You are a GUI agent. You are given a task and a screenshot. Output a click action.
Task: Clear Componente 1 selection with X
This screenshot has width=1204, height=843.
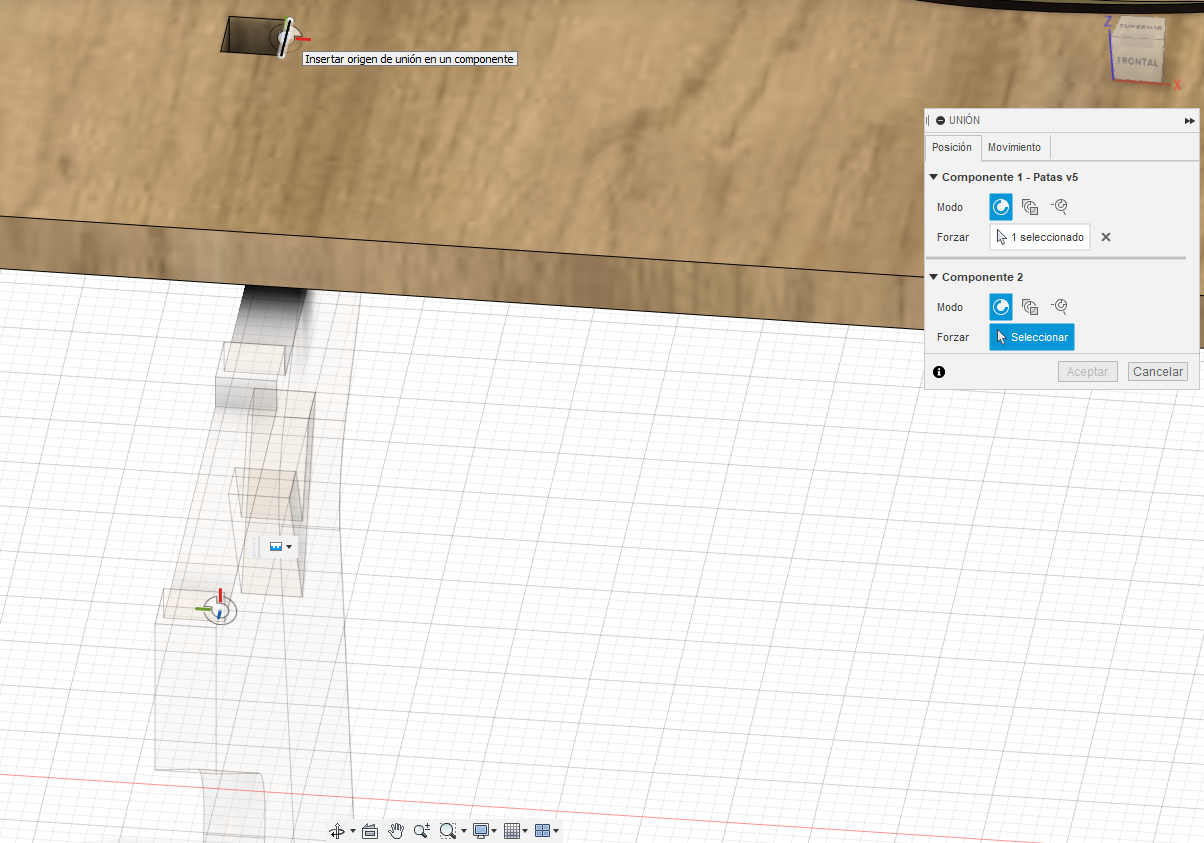tap(1106, 237)
